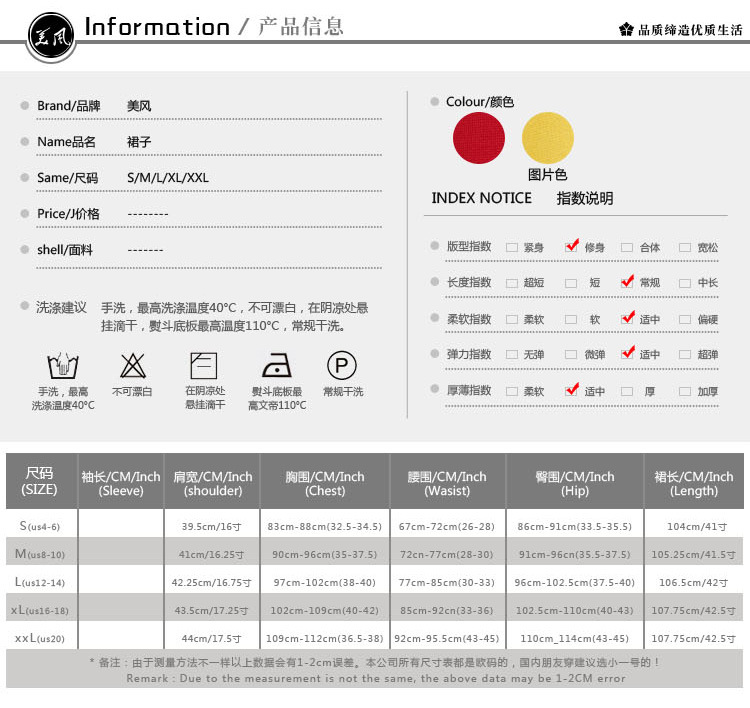Select the xxL(us20) size row label
Image resolution: width=750 pixels, height=708 pixels.
40,638
